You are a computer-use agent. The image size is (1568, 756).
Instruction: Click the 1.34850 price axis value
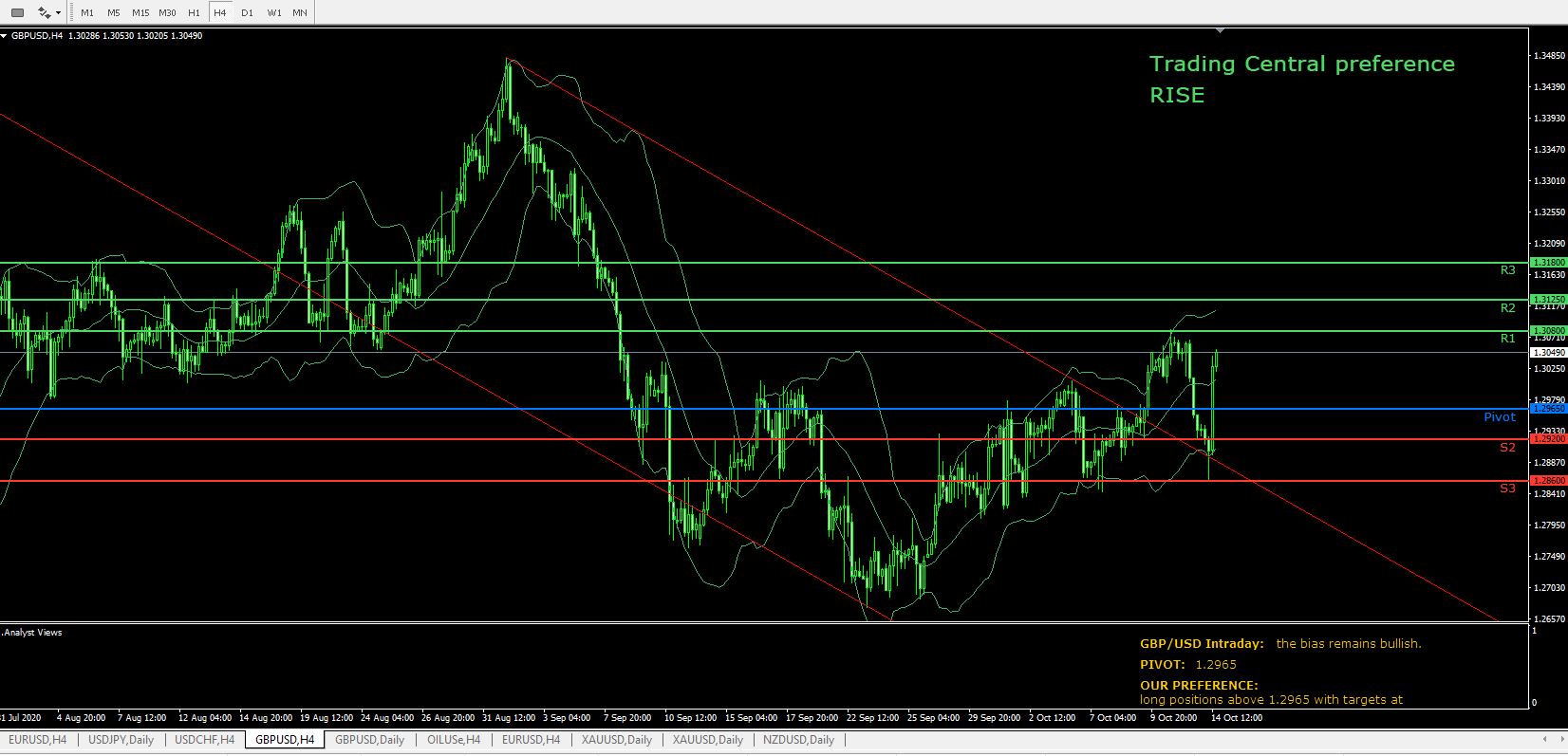click(x=1548, y=55)
